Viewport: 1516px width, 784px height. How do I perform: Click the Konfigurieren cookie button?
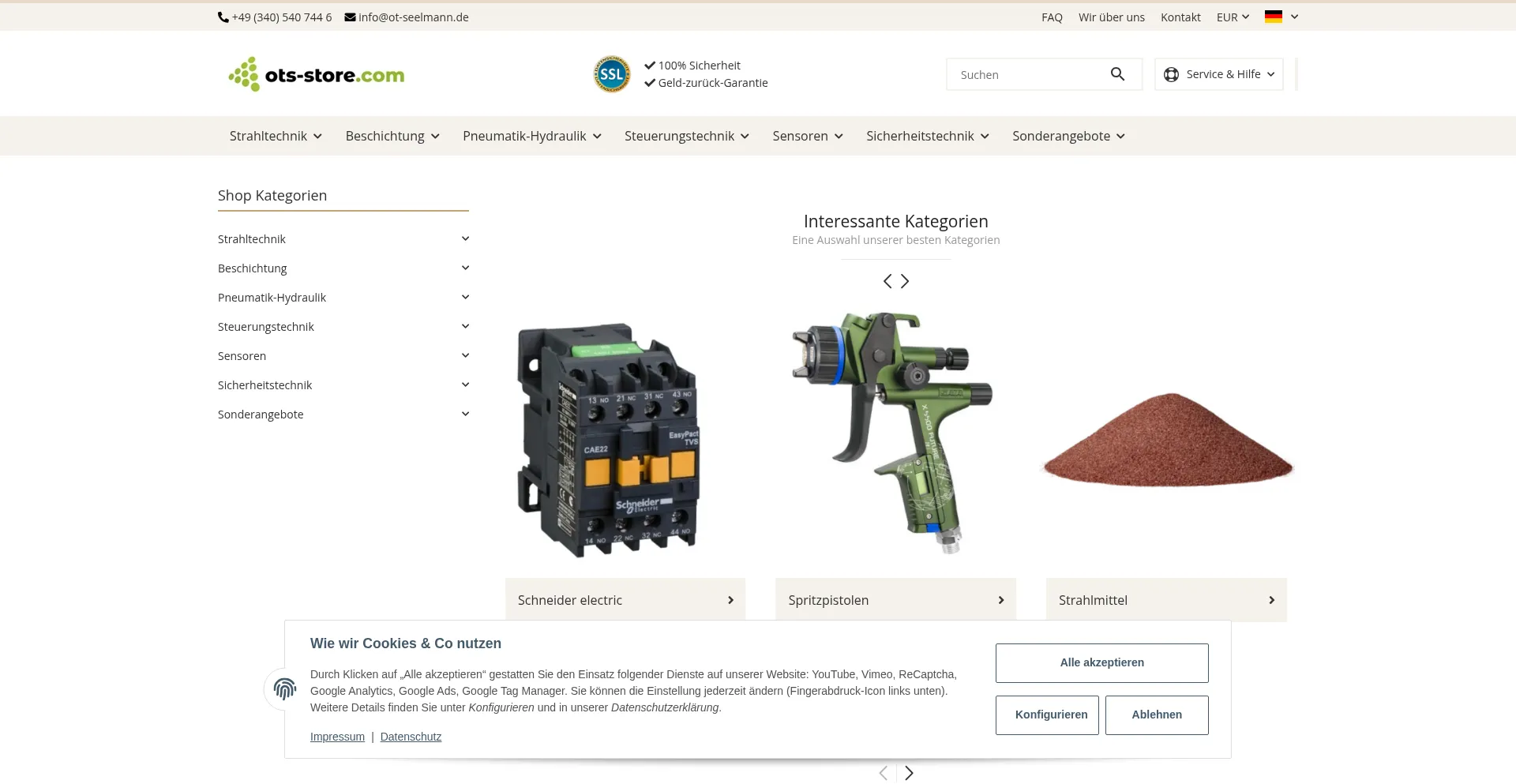(x=1047, y=715)
